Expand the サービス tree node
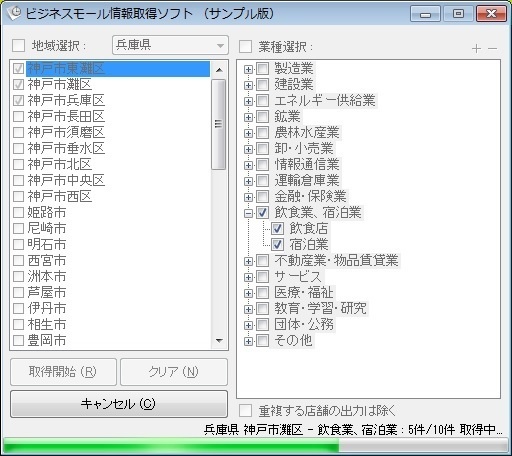This screenshot has height=456, width=512. click(x=248, y=277)
